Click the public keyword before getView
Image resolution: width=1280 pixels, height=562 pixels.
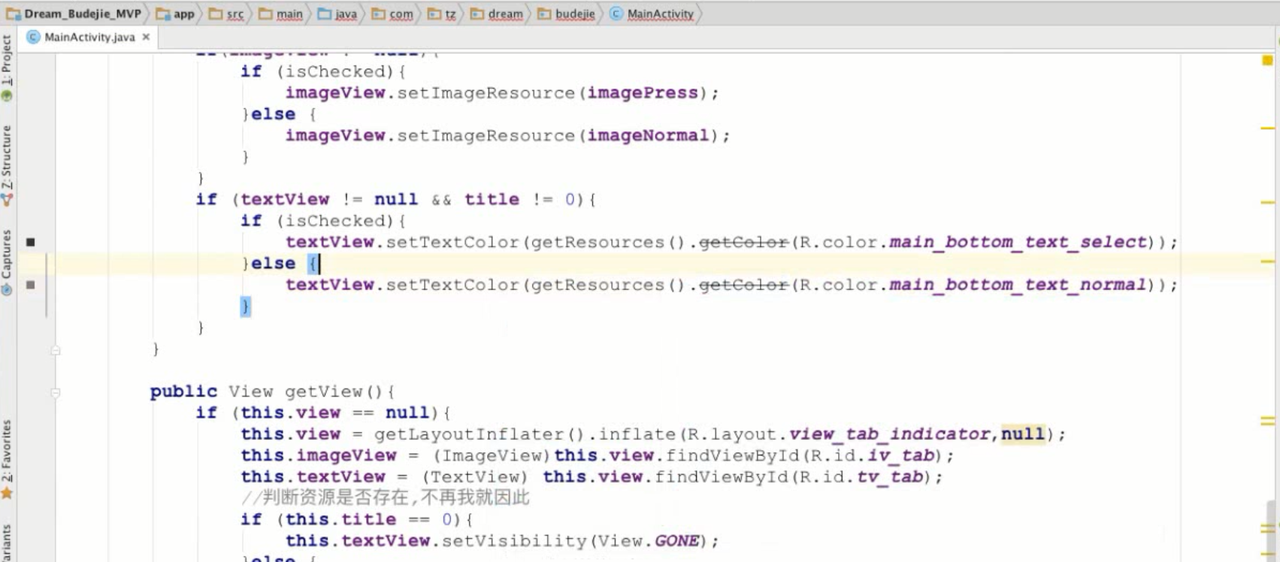[183, 392]
